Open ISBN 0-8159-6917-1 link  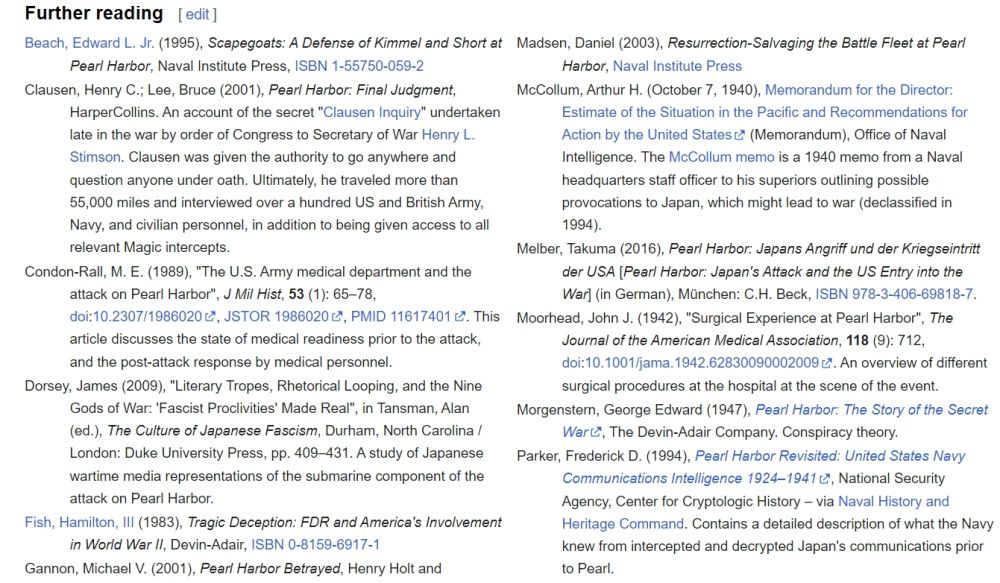click(x=315, y=545)
